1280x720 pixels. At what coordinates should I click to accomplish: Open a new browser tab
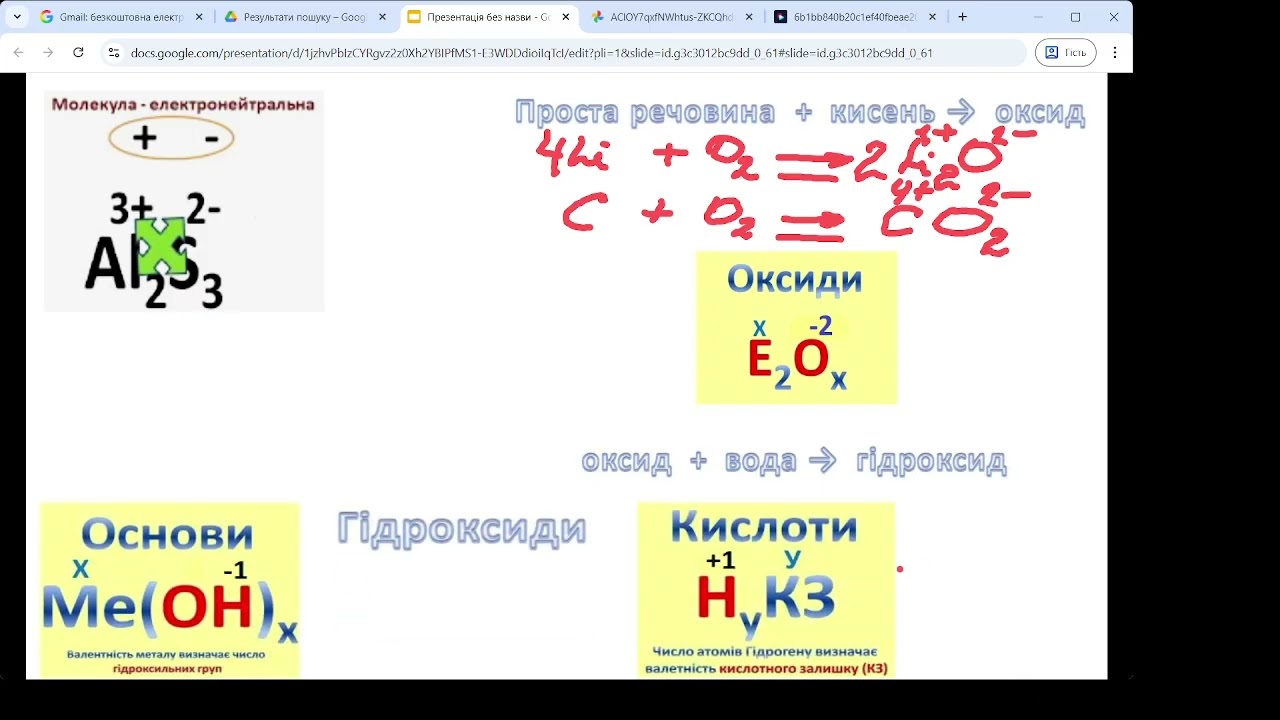click(x=963, y=17)
